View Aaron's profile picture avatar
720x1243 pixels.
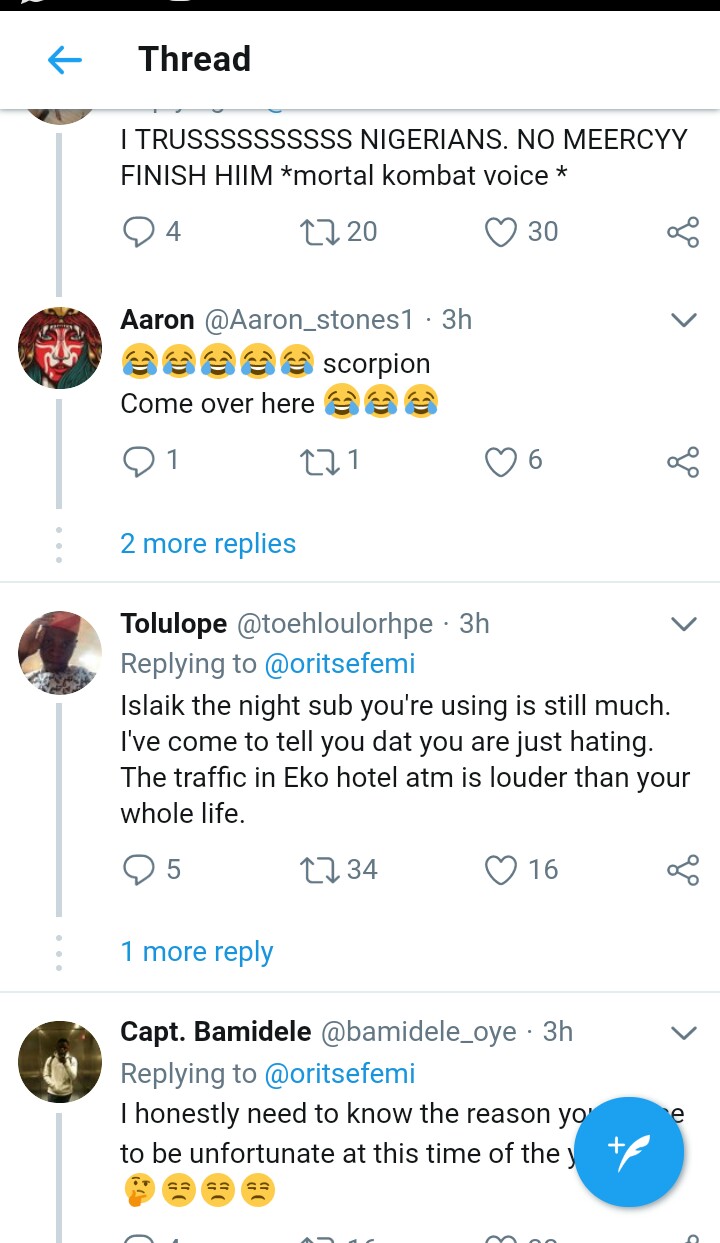click(60, 348)
